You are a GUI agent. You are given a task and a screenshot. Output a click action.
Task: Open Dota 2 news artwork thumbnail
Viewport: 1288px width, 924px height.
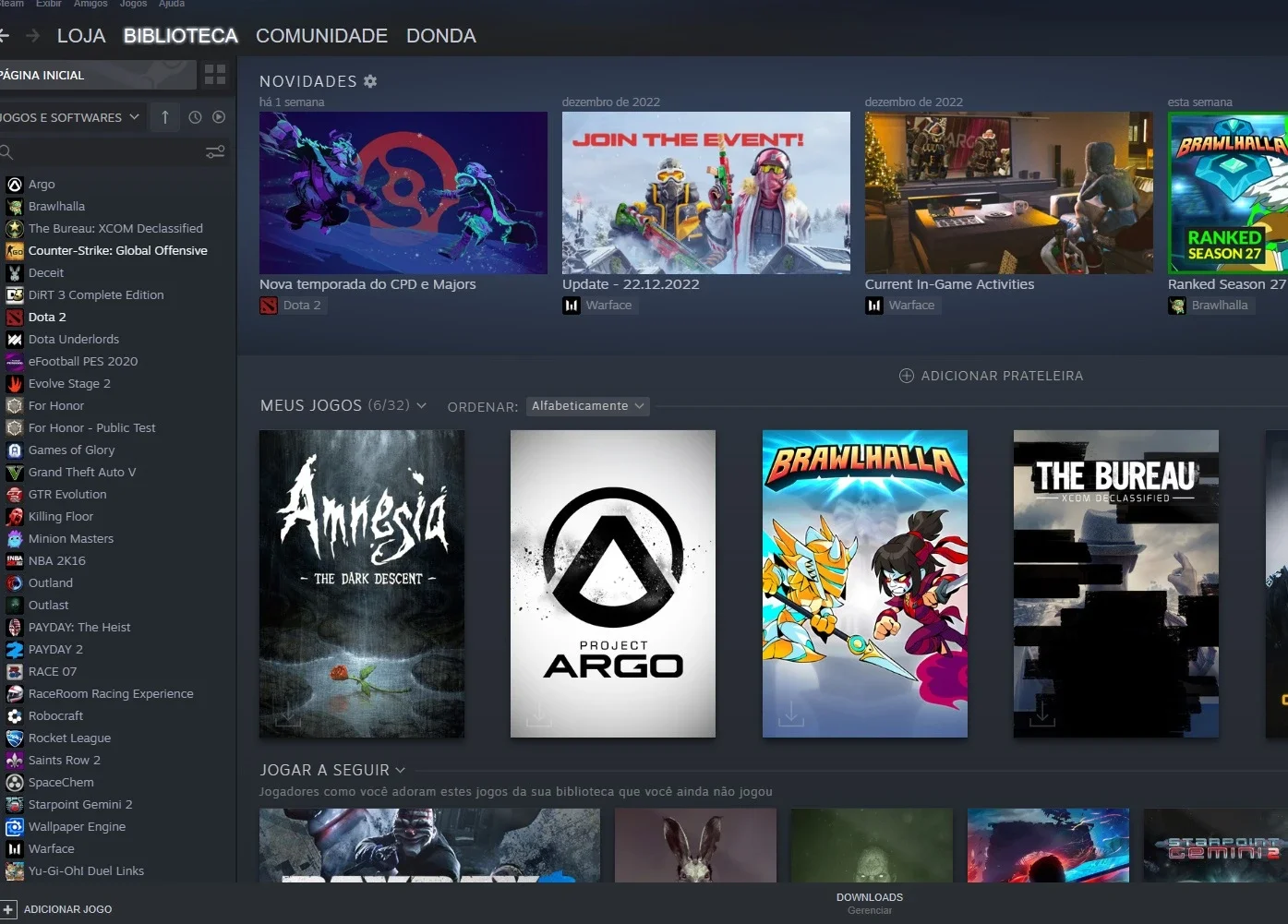[x=403, y=193]
